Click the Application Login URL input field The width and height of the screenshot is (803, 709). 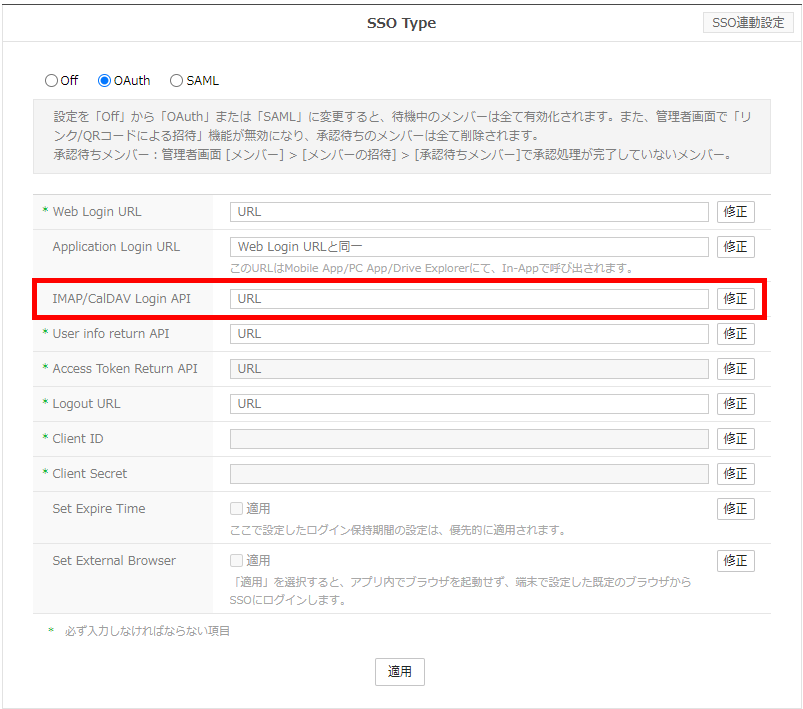tap(469, 247)
